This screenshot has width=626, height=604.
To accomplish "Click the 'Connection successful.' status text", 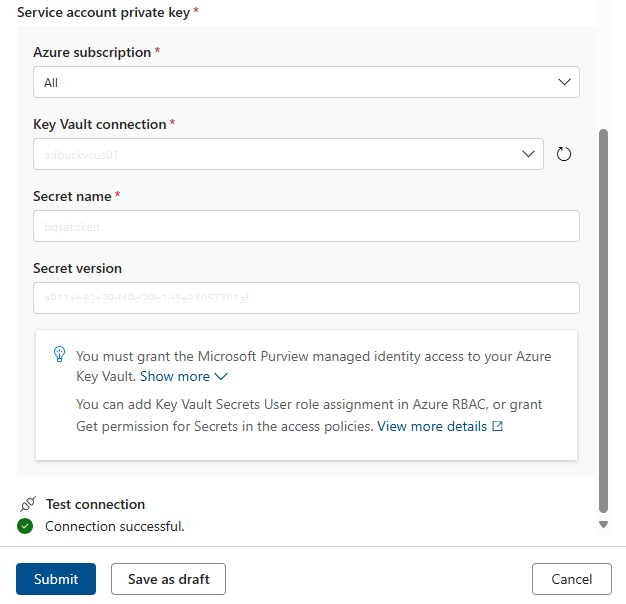I will click(115, 526).
